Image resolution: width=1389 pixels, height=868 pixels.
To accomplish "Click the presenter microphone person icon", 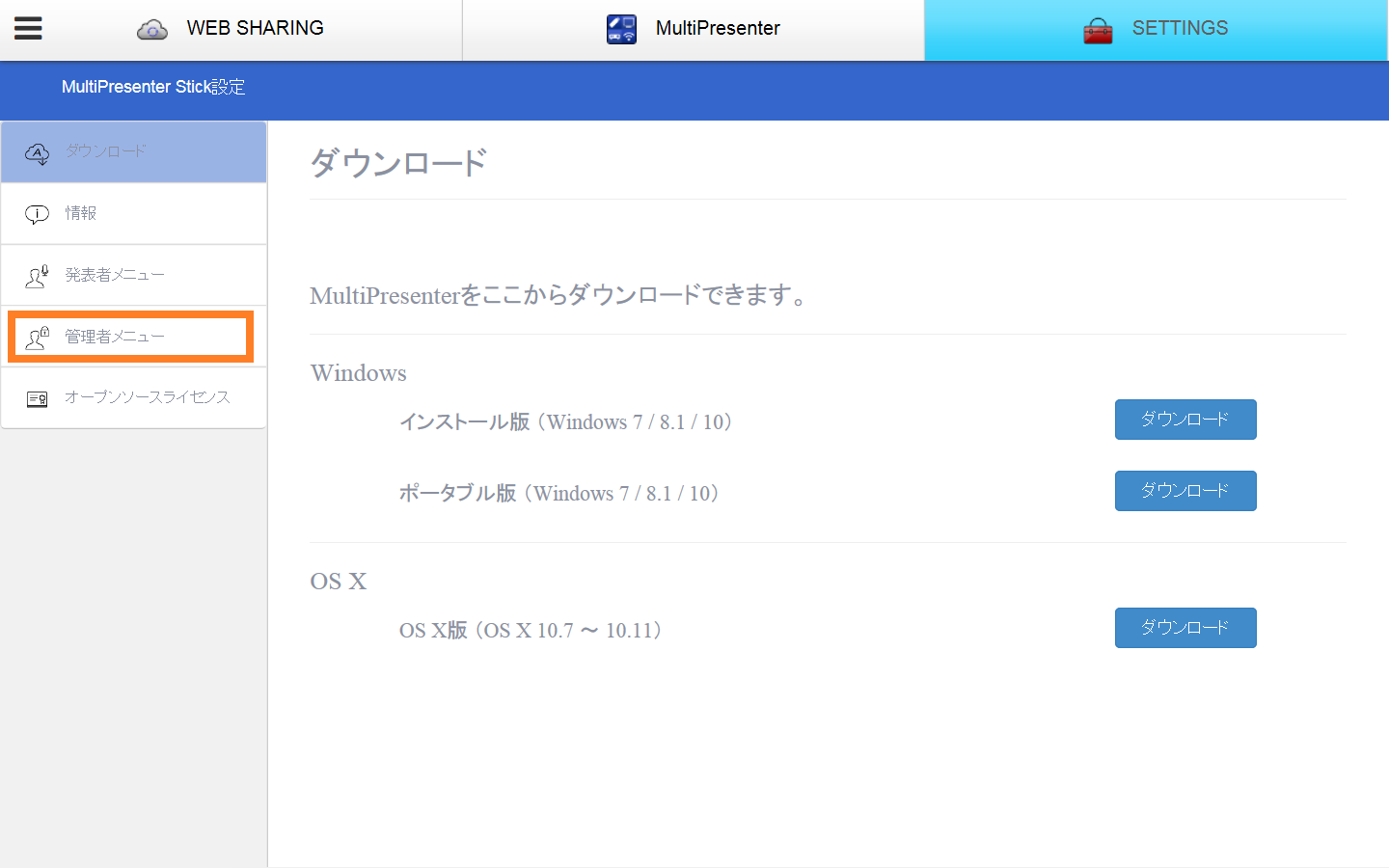I will tap(37, 277).
